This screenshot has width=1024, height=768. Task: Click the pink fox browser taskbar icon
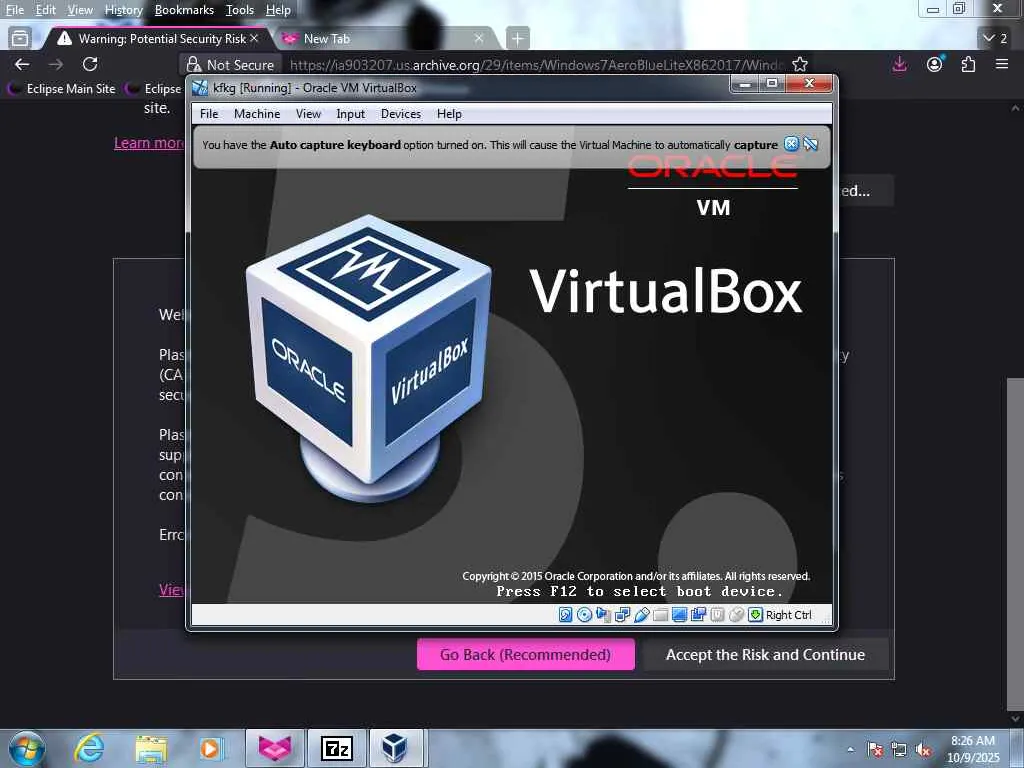pos(275,748)
